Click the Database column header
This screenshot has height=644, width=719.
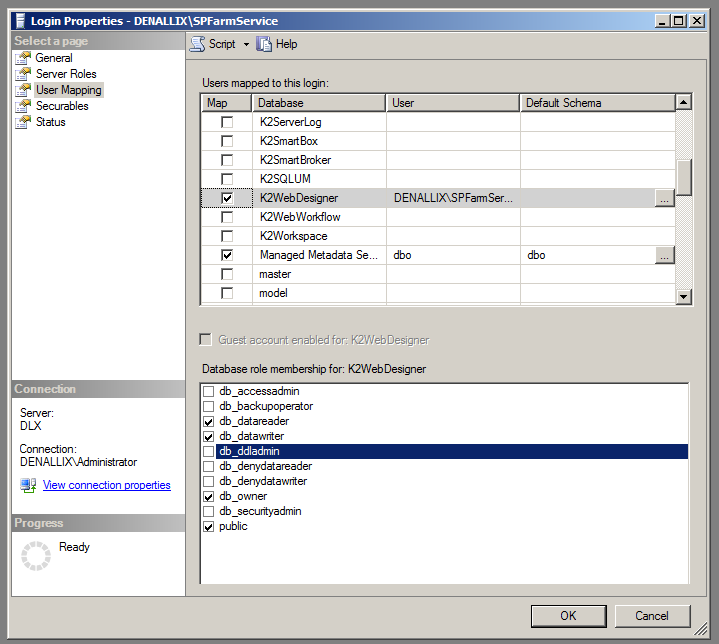pos(318,102)
